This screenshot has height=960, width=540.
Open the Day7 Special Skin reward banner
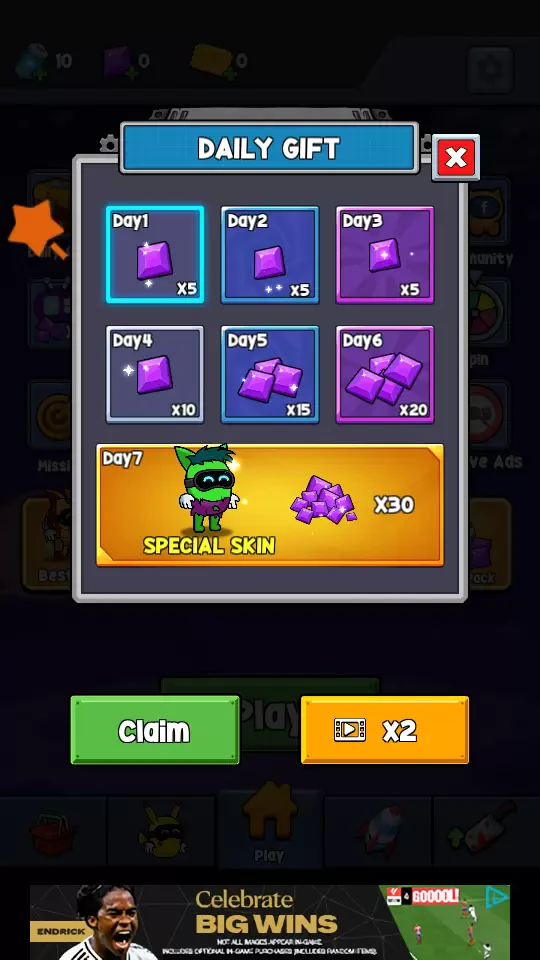270,505
